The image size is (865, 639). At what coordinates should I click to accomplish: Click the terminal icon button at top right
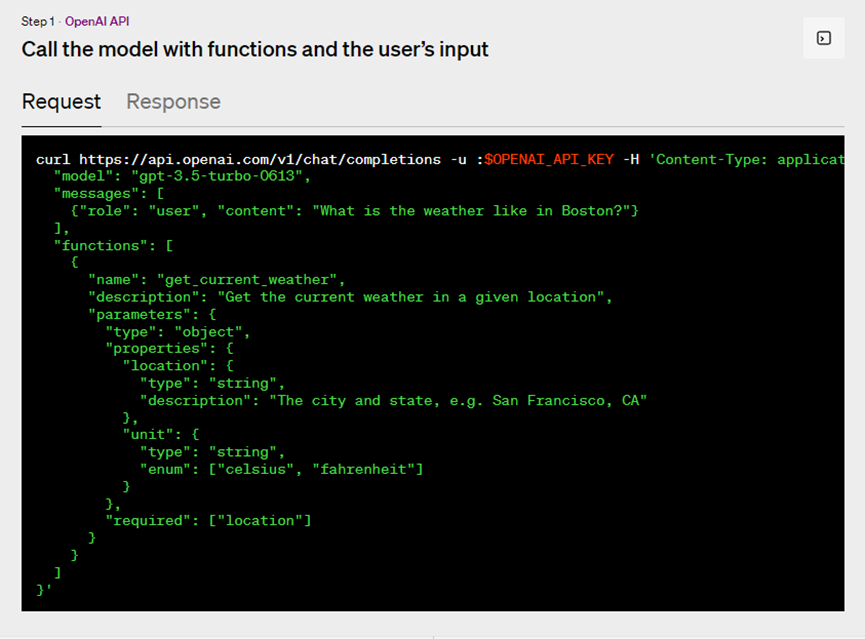[824, 38]
